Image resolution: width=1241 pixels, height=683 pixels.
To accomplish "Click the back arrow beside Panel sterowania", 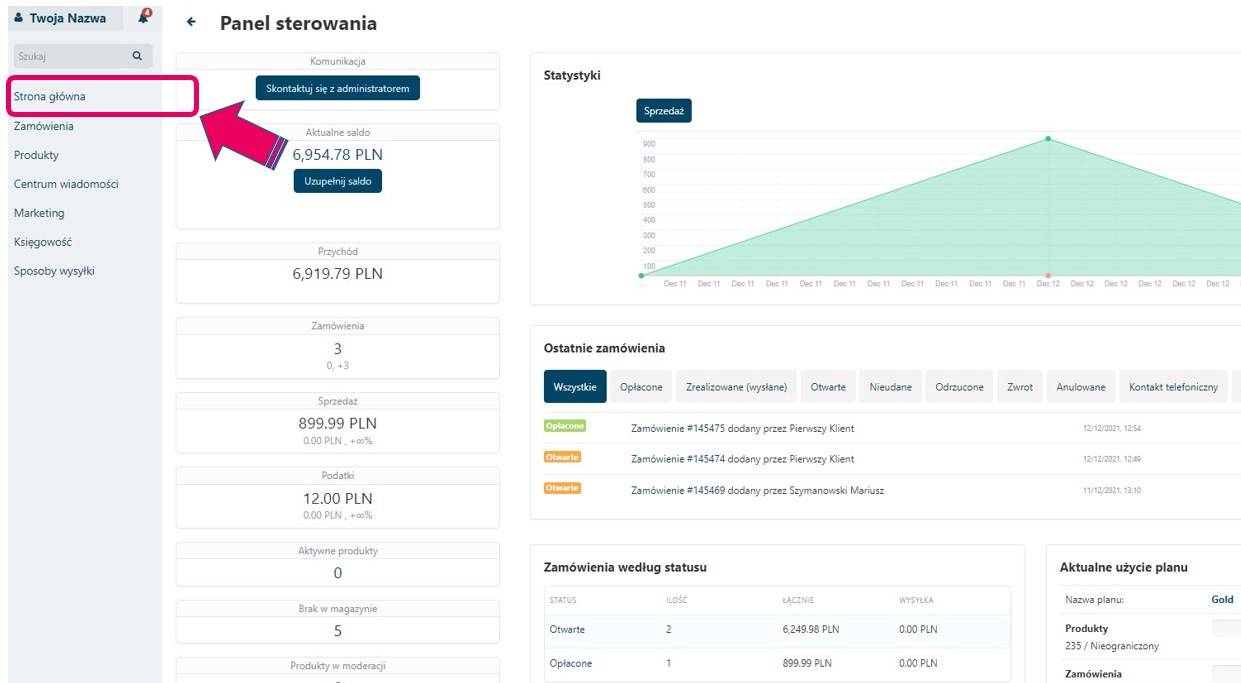I will [191, 22].
